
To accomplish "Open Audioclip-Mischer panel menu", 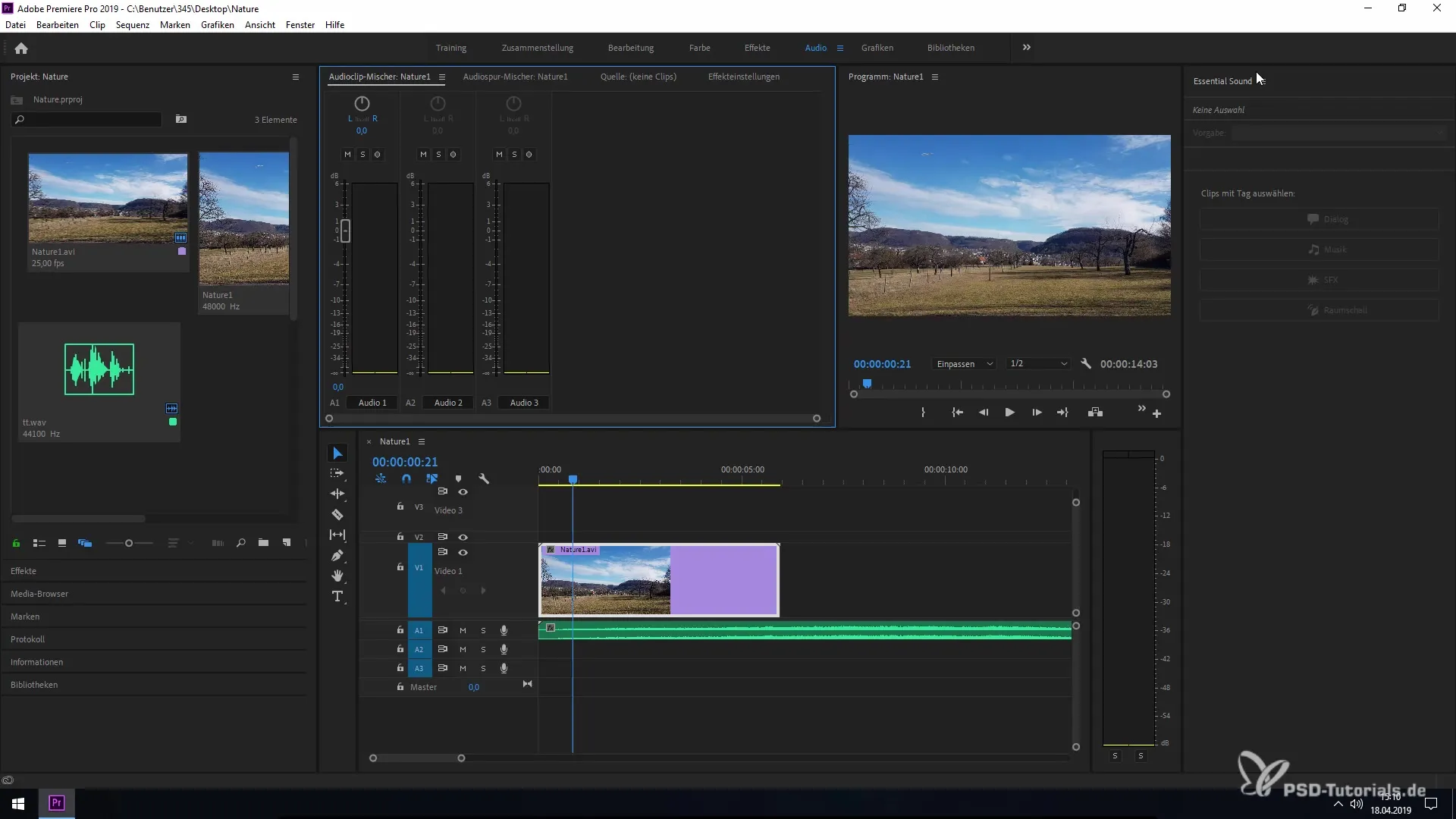I will tap(441, 77).
